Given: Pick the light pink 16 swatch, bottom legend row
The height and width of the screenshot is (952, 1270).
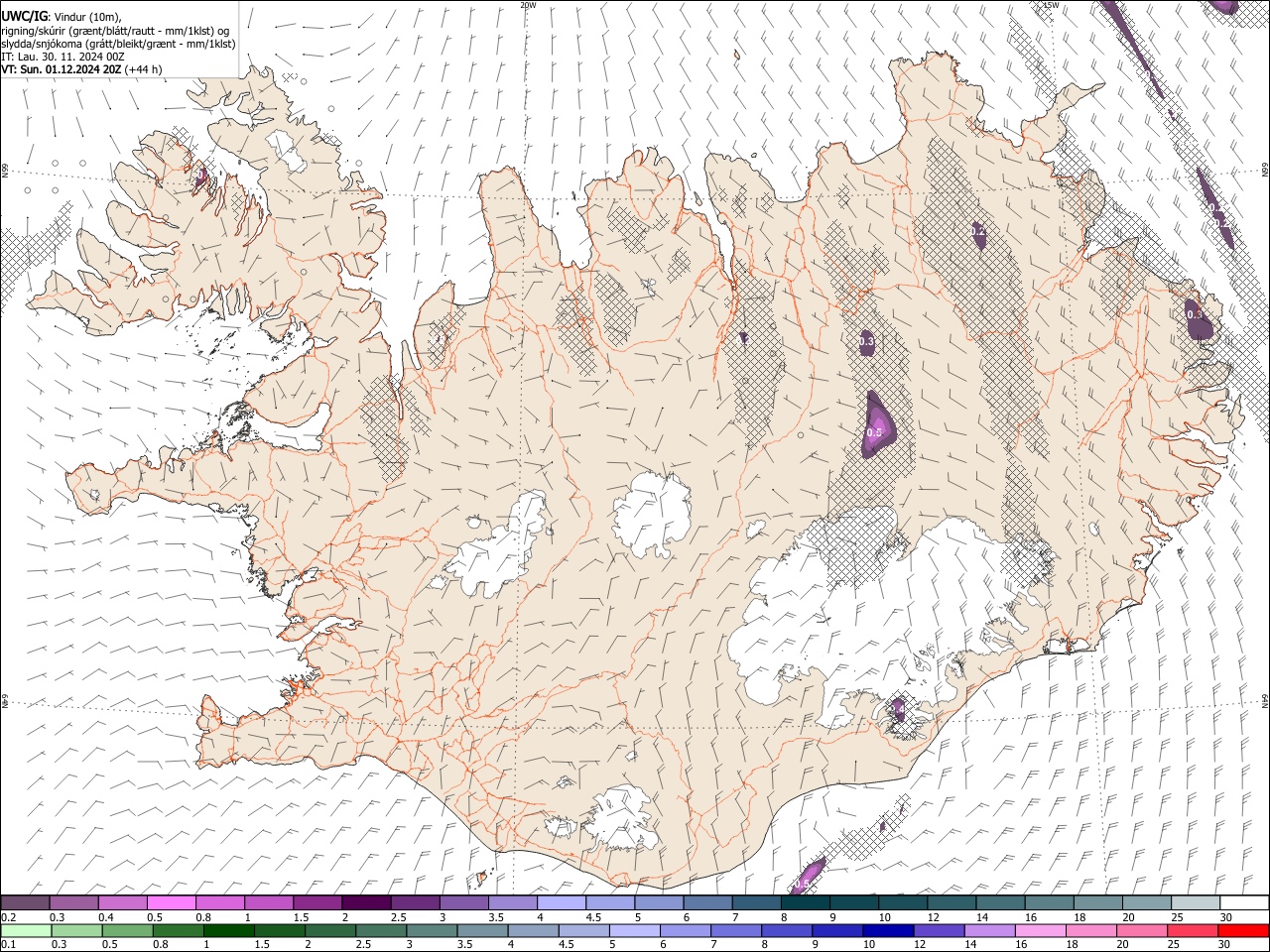Looking at the screenshot, I should (x=1041, y=931).
